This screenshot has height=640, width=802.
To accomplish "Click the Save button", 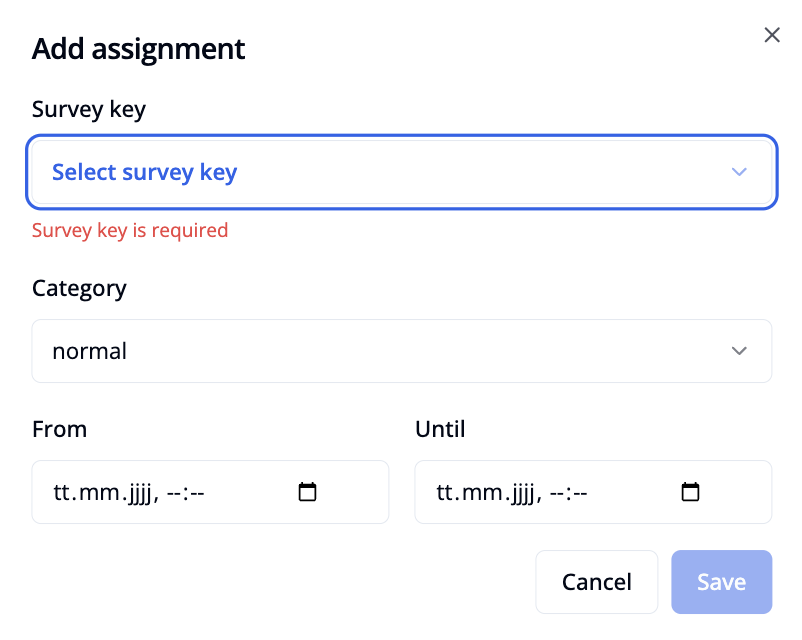I will 721,582.
